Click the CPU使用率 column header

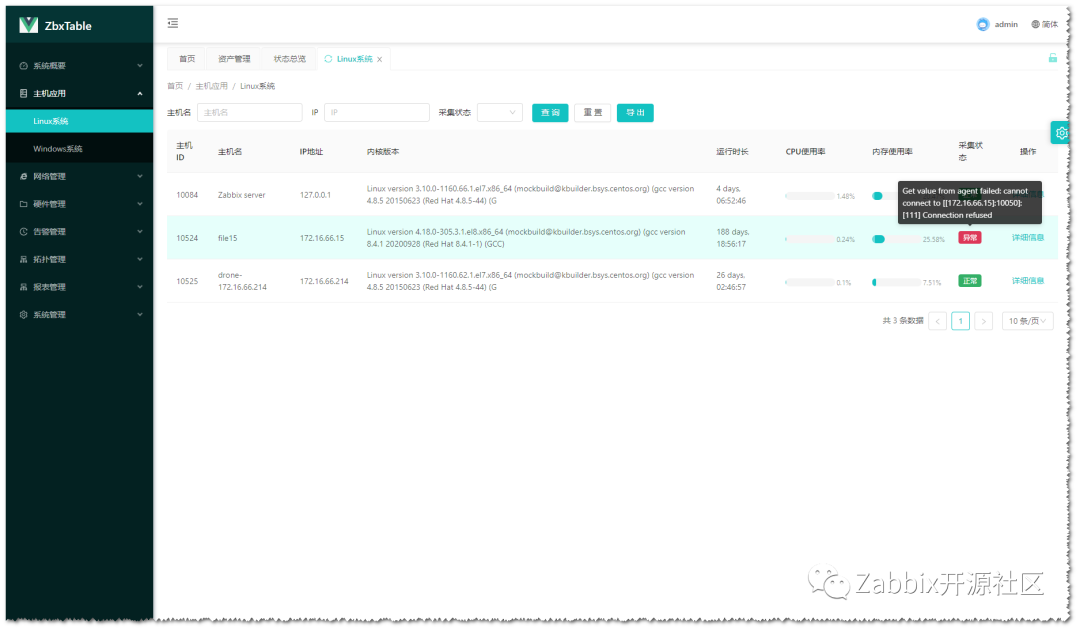pos(805,152)
